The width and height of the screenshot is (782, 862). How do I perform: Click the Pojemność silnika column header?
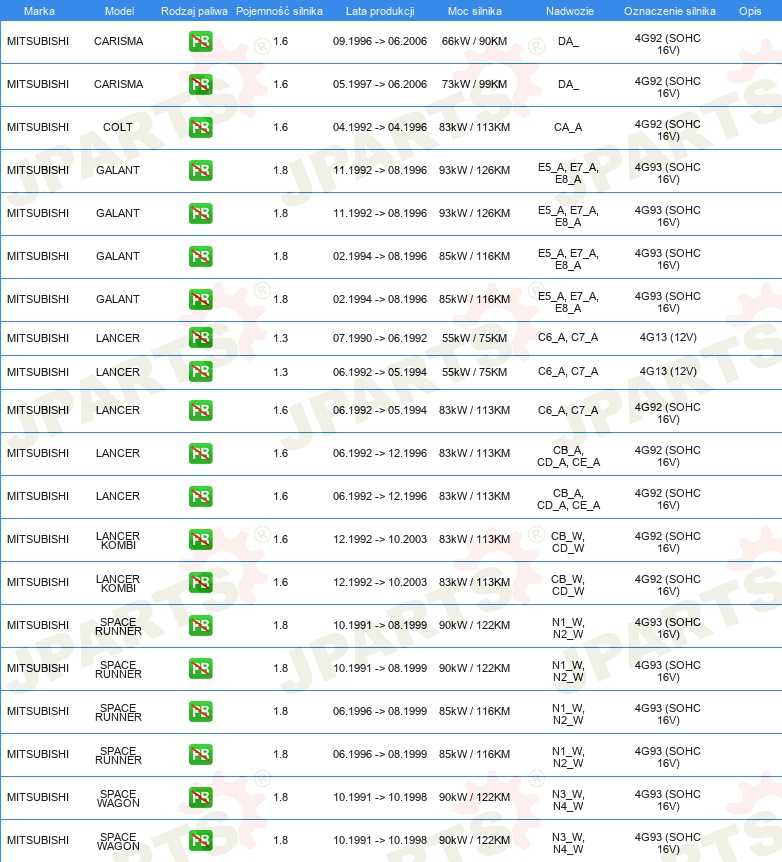(x=279, y=11)
